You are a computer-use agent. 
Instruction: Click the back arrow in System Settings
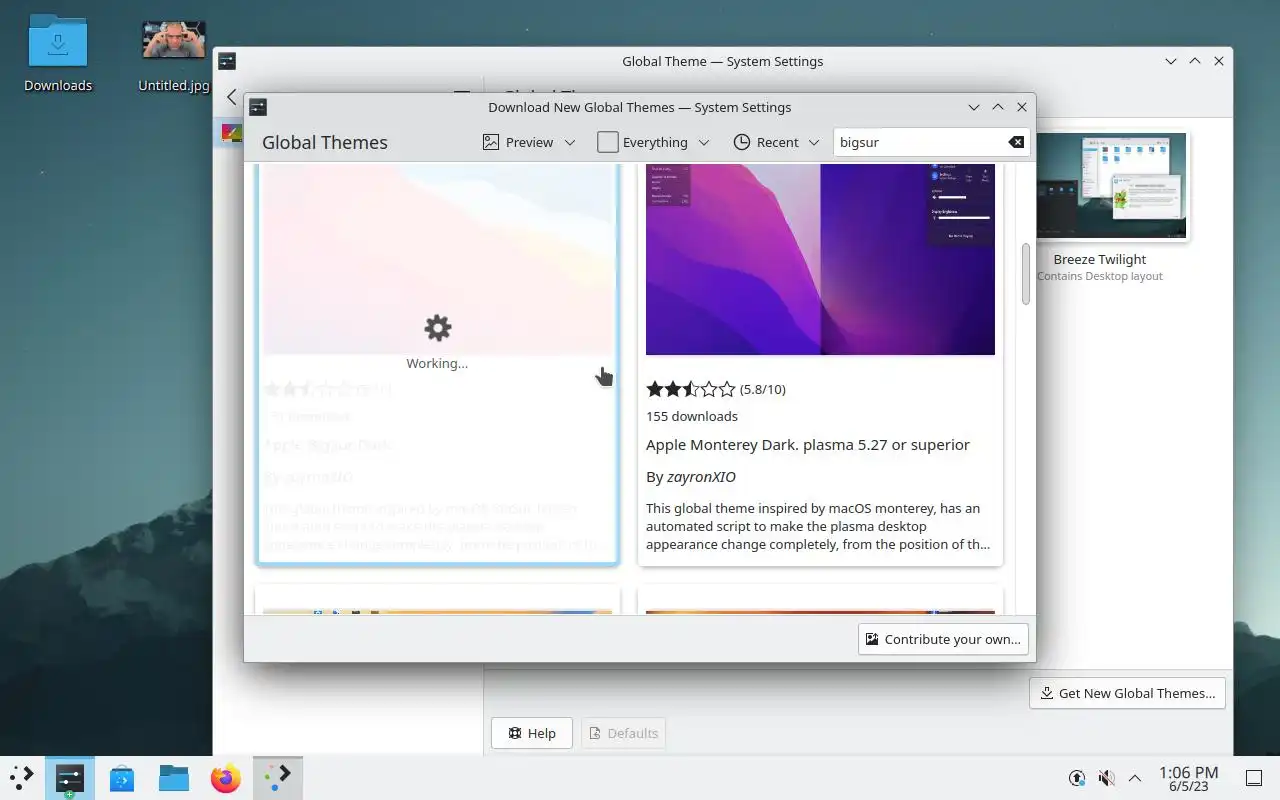231,97
